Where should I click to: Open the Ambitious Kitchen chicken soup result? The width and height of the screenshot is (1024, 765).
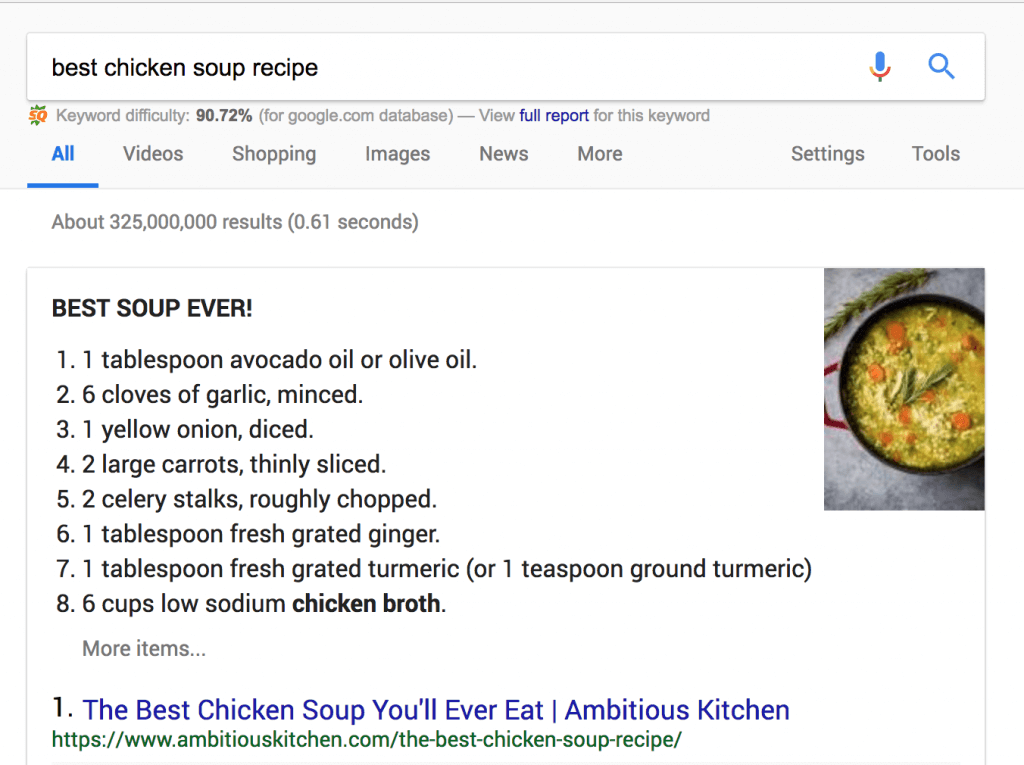436,710
